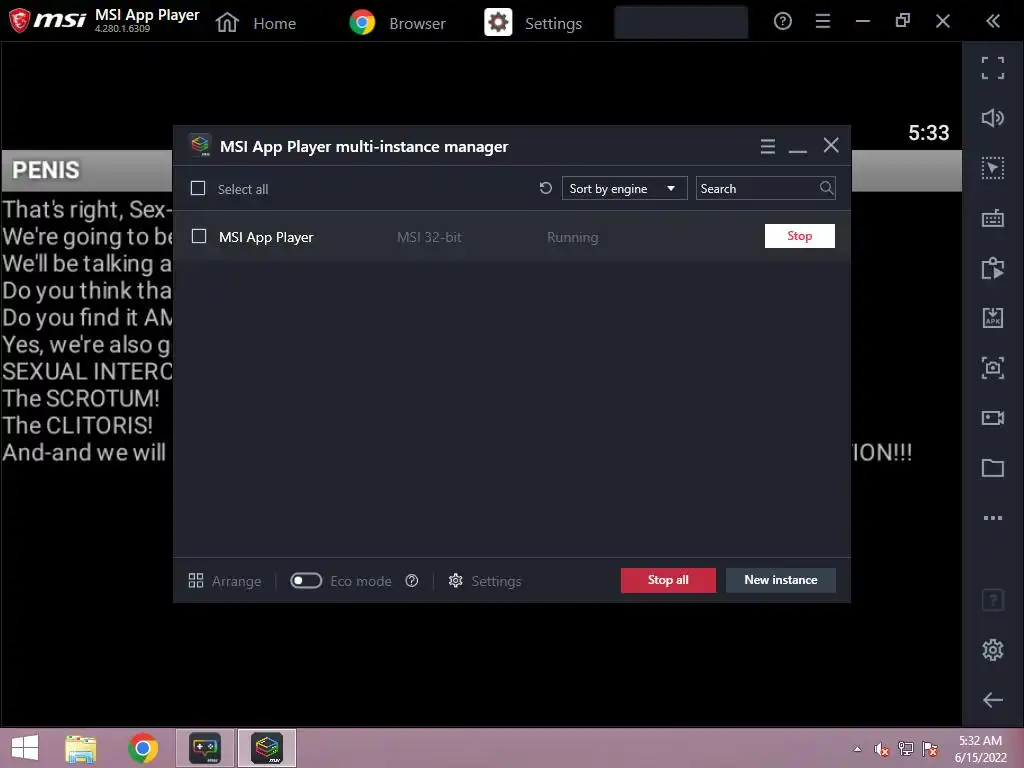Switch to the Home tab
1024x768 pixels.
tap(256, 23)
